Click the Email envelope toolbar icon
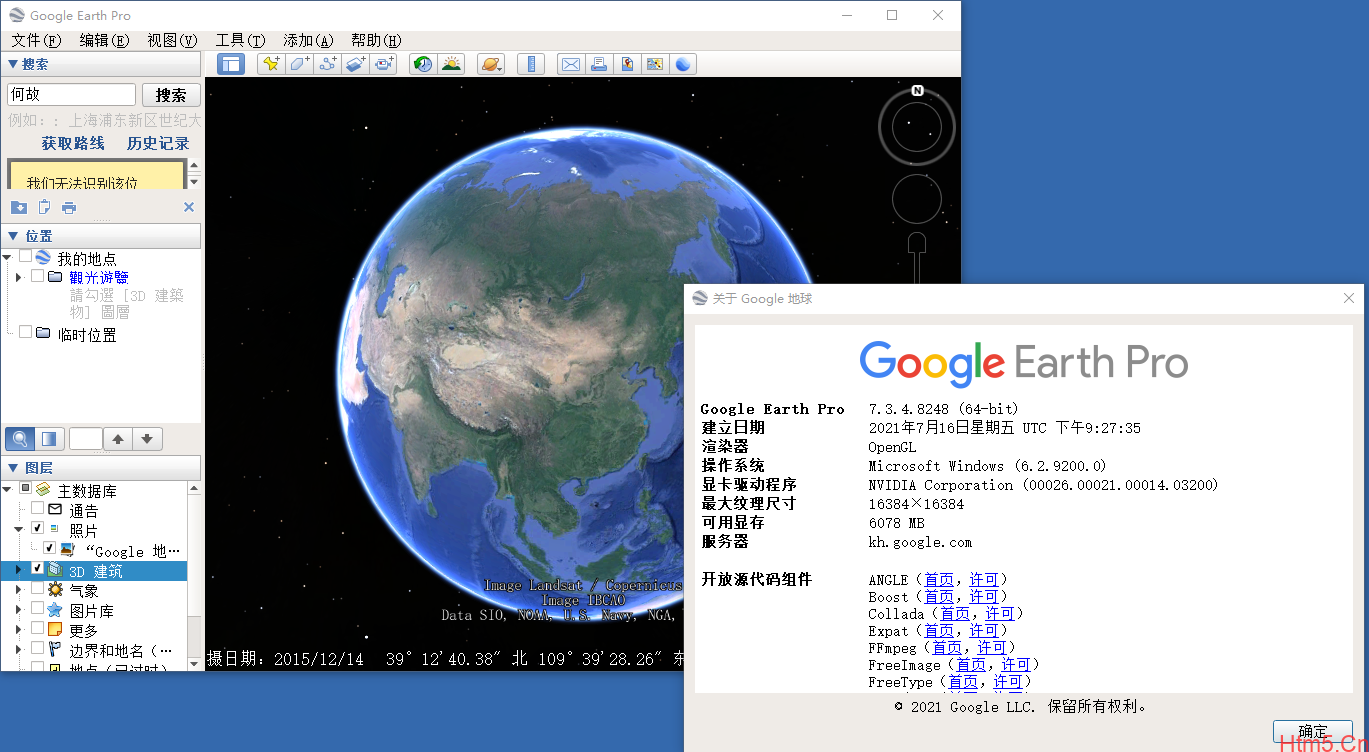This screenshot has width=1369, height=752. 570,64
